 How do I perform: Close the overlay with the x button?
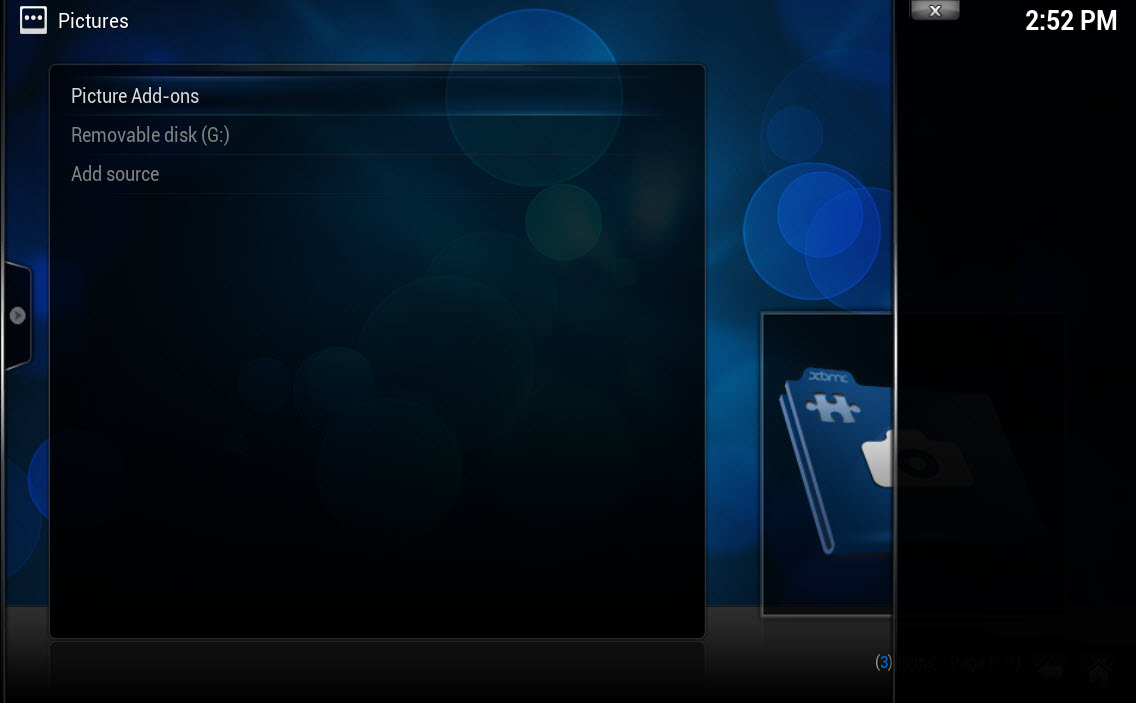click(x=935, y=10)
